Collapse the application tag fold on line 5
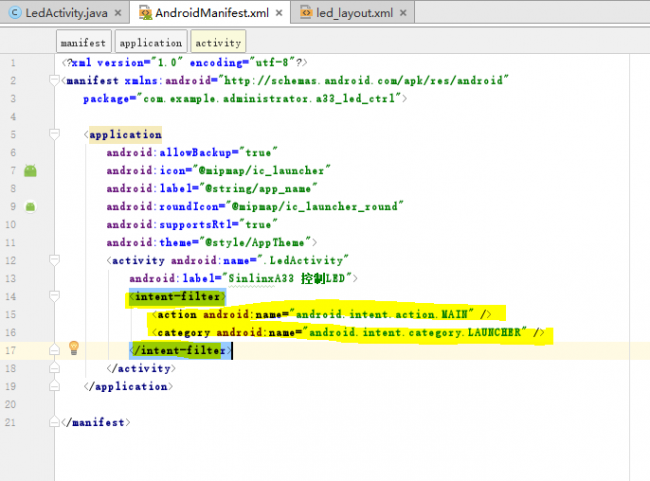The image size is (650, 481). click(54, 134)
